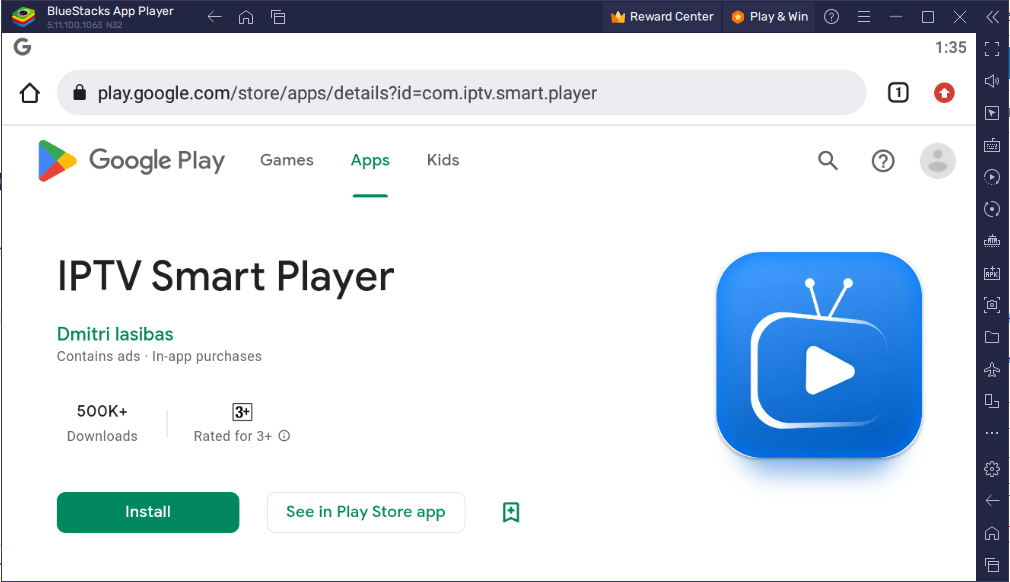This screenshot has height=582, width=1010.
Task: Open Google Play help center icon
Action: coord(883,161)
